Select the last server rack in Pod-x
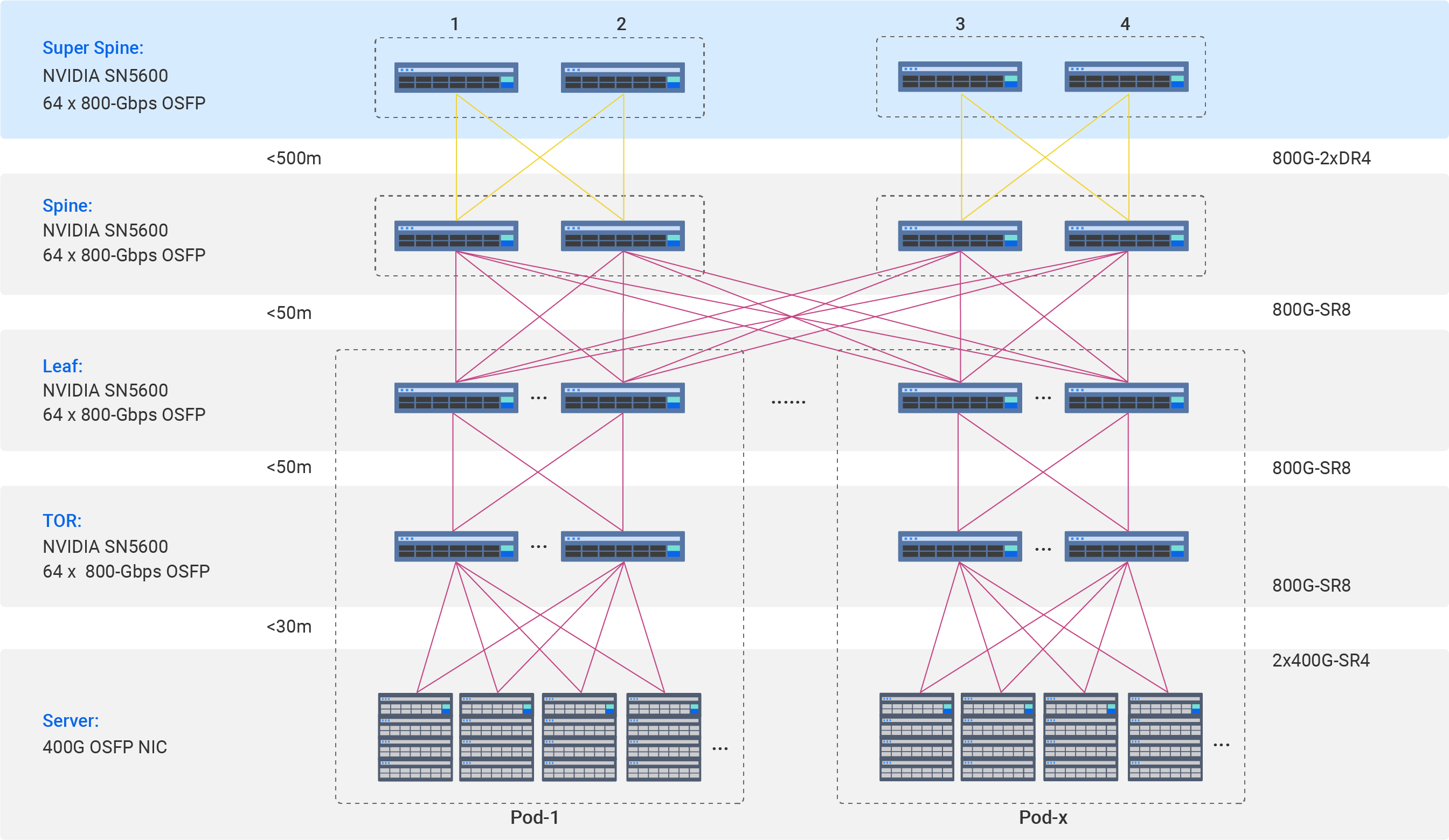This screenshot has height=840, width=1449. click(1165, 737)
